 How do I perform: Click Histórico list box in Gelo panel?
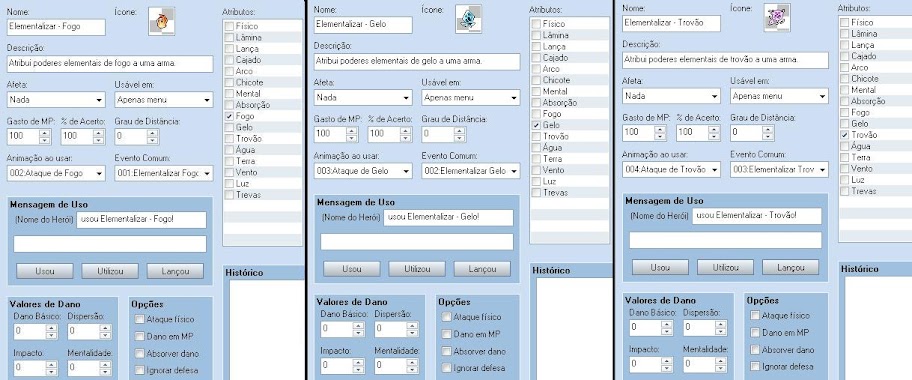(x=573, y=329)
